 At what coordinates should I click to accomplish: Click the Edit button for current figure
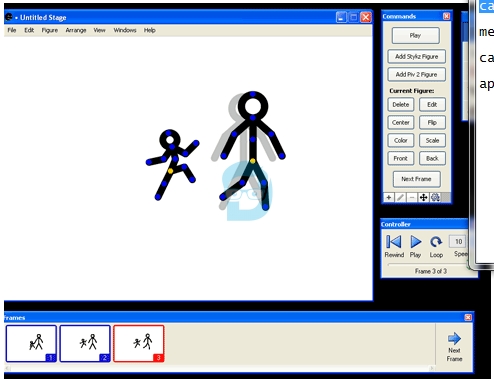click(x=432, y=105)
